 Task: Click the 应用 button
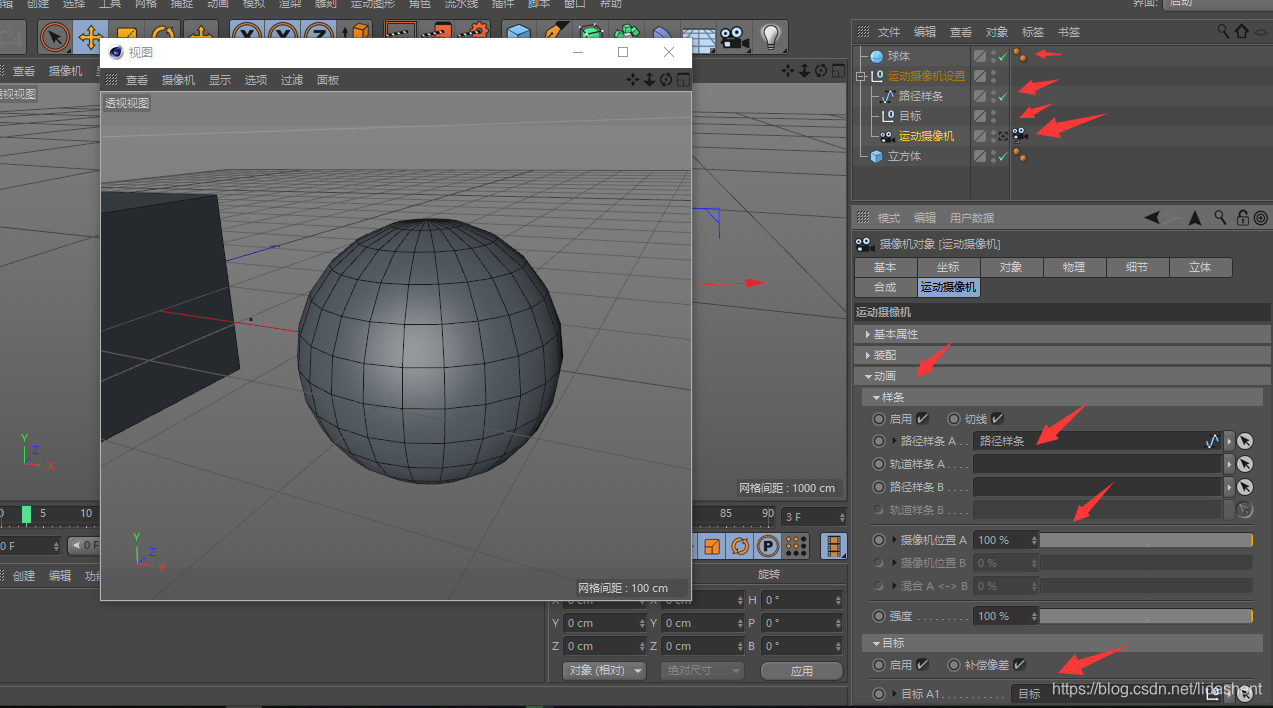[x=801, y=670]
